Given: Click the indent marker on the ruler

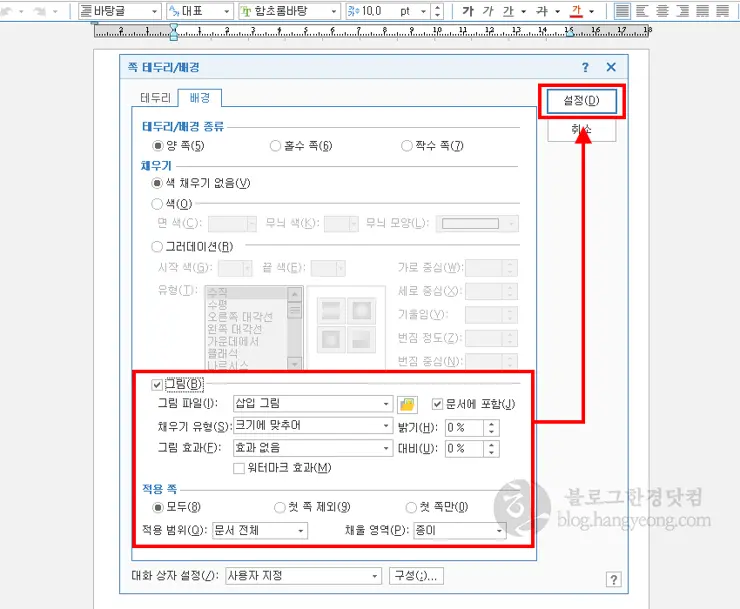Looking at the screenshot, I should (174, 32).
